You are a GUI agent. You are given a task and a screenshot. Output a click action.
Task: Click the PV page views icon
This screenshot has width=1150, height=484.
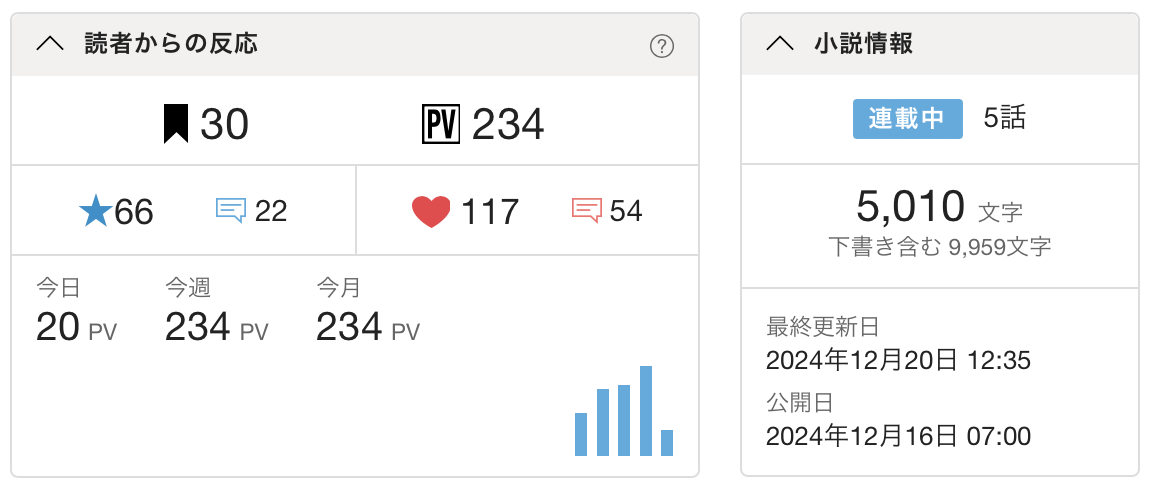(440, 124)
